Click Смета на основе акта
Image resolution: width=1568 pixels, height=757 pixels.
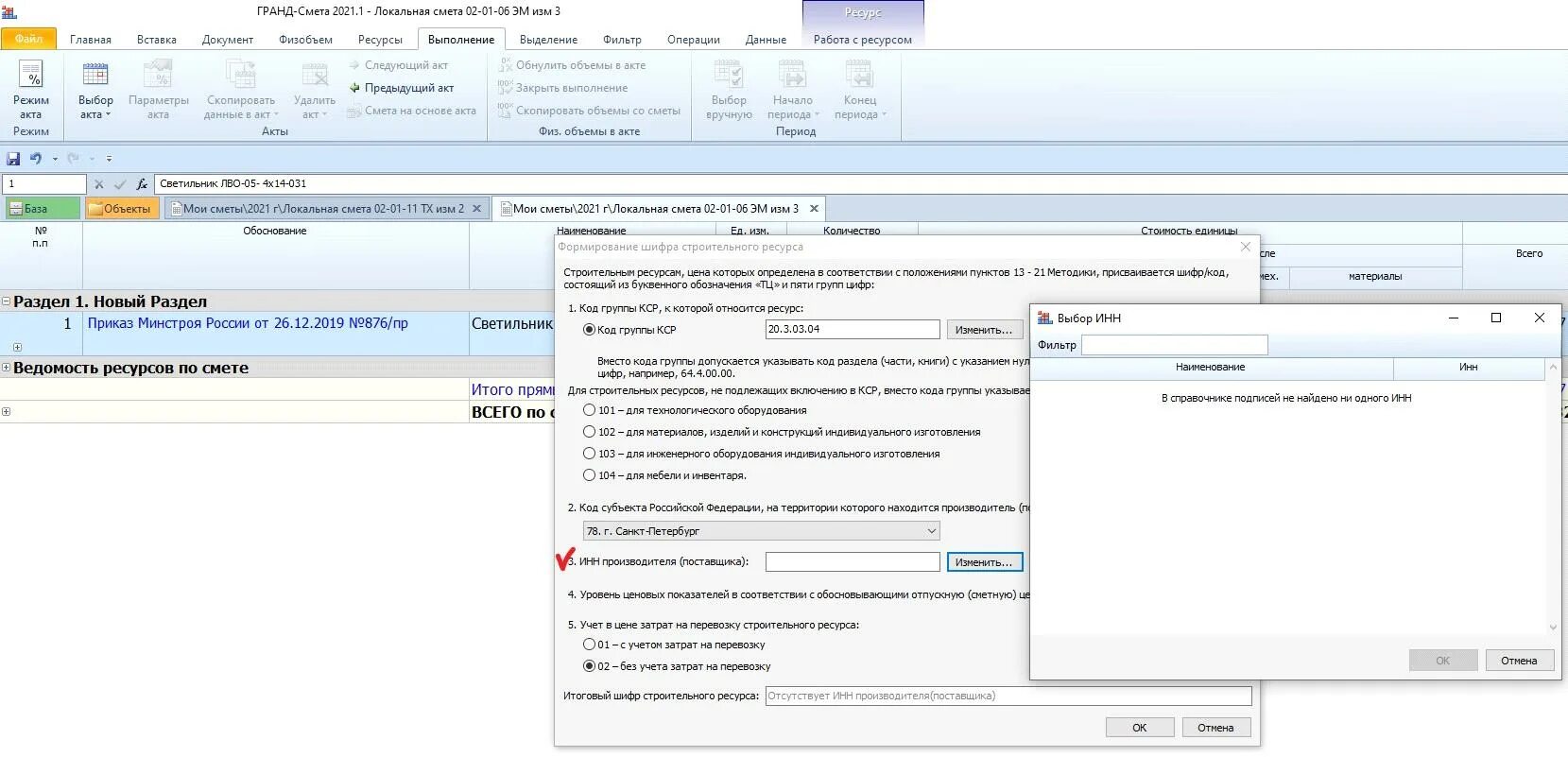(411, 111)
